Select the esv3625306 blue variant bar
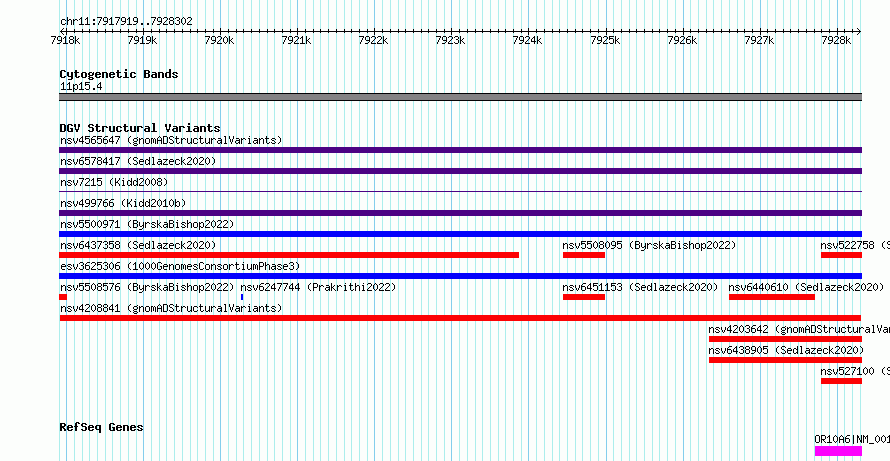Screen dimensions: 890x461 [x=460, y=276]
